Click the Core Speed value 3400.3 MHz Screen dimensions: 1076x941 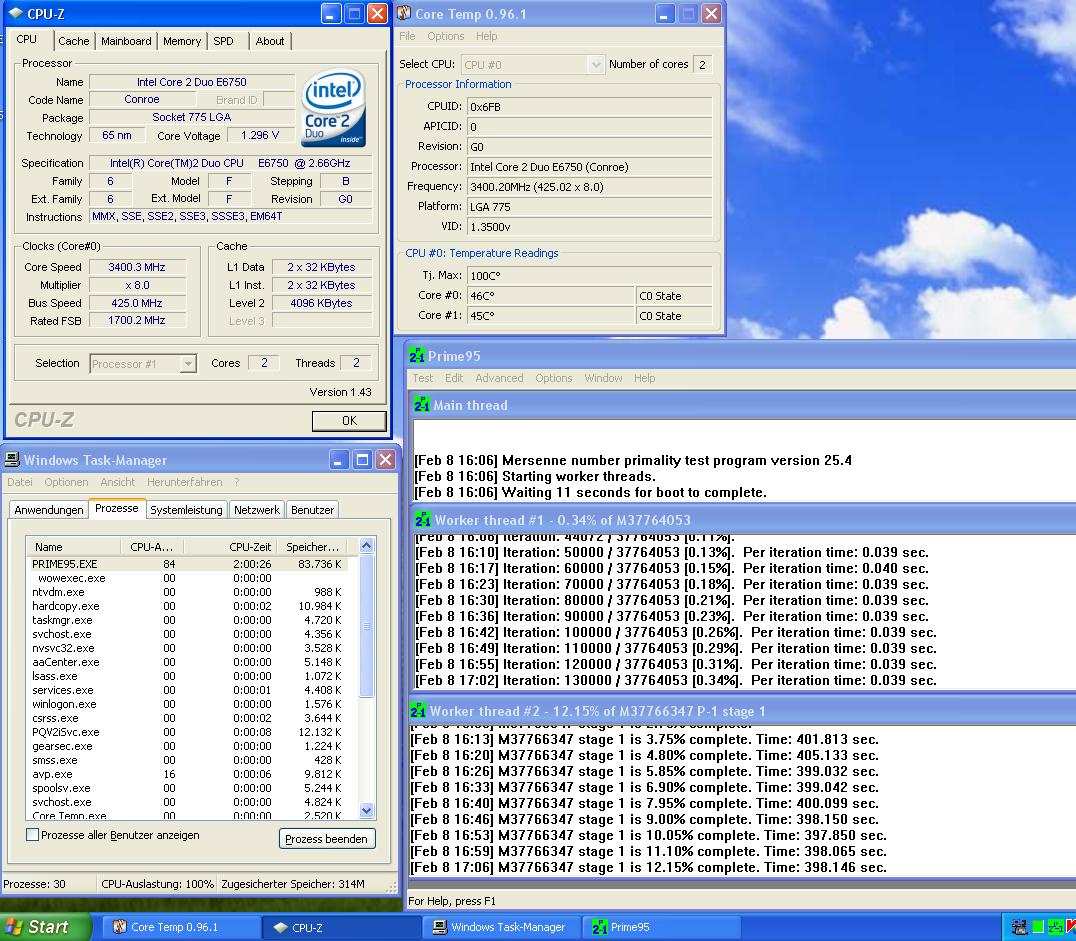137,267
